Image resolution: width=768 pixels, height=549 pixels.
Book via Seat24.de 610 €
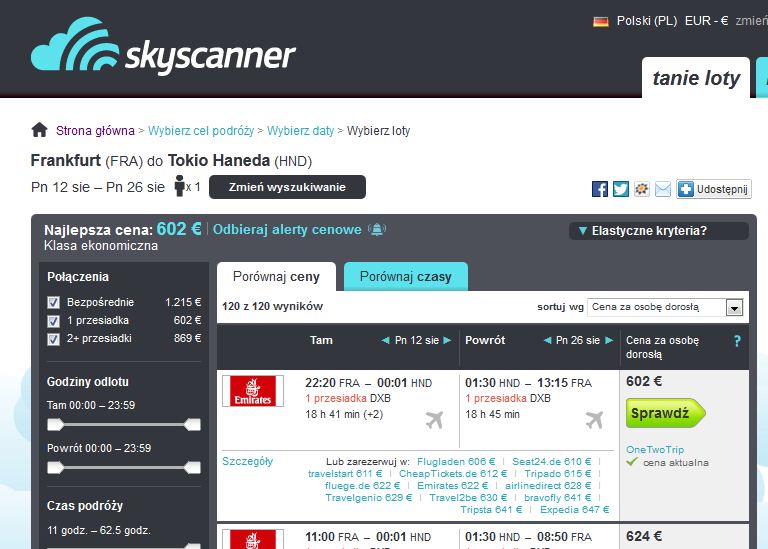[552, 461]
